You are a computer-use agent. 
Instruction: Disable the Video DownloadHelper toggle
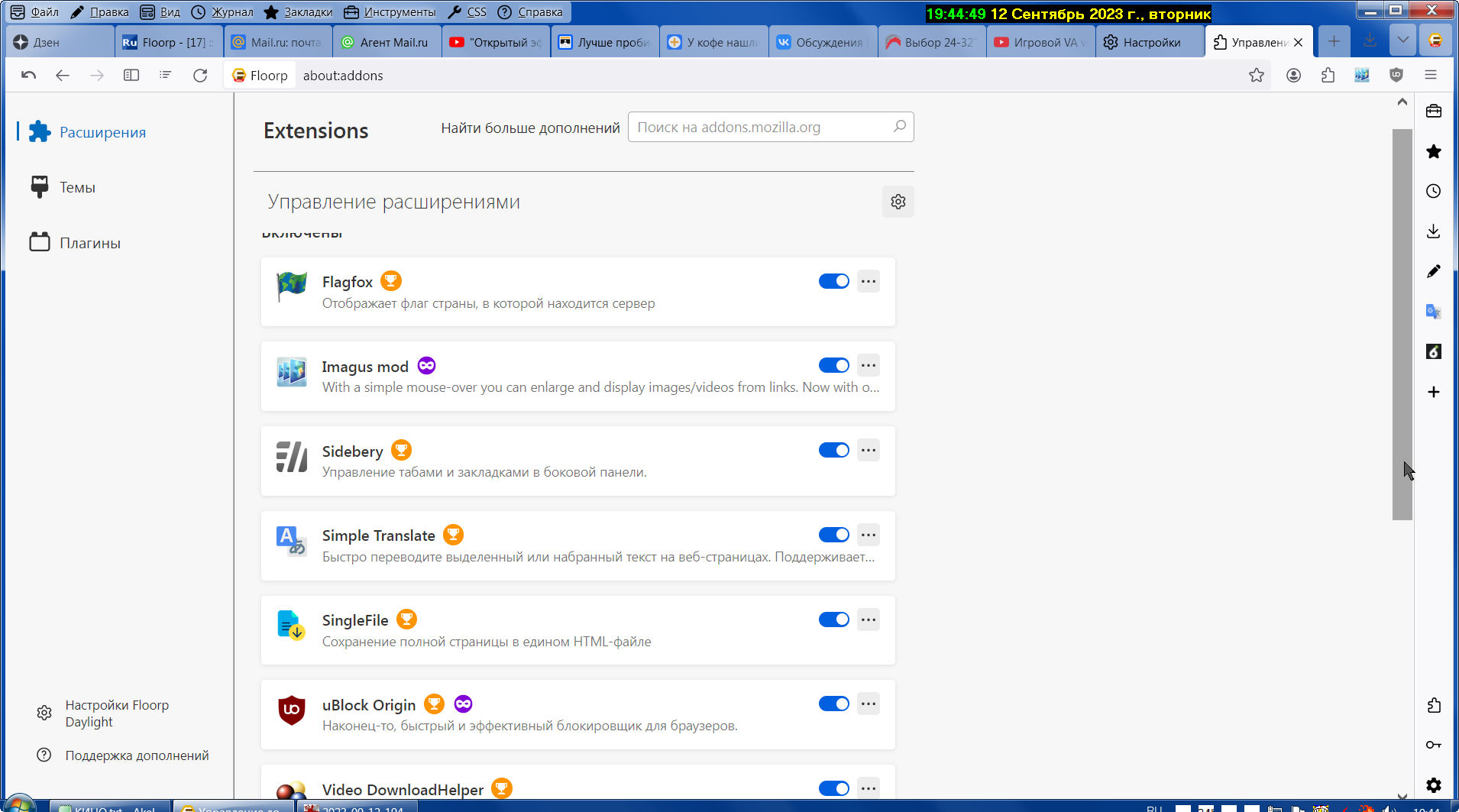click(x=833, y=788)
